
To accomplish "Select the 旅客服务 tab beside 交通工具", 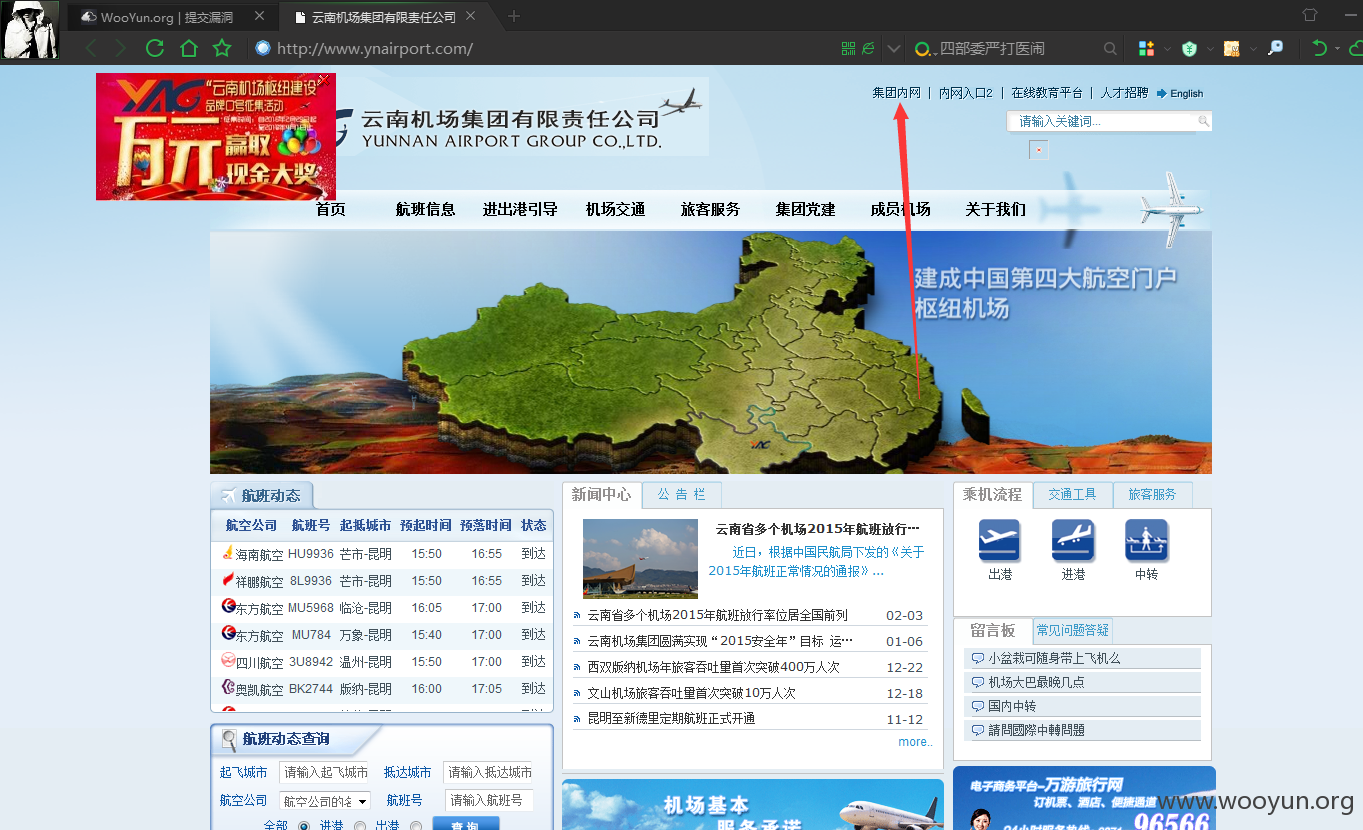I will (1152, 494).
